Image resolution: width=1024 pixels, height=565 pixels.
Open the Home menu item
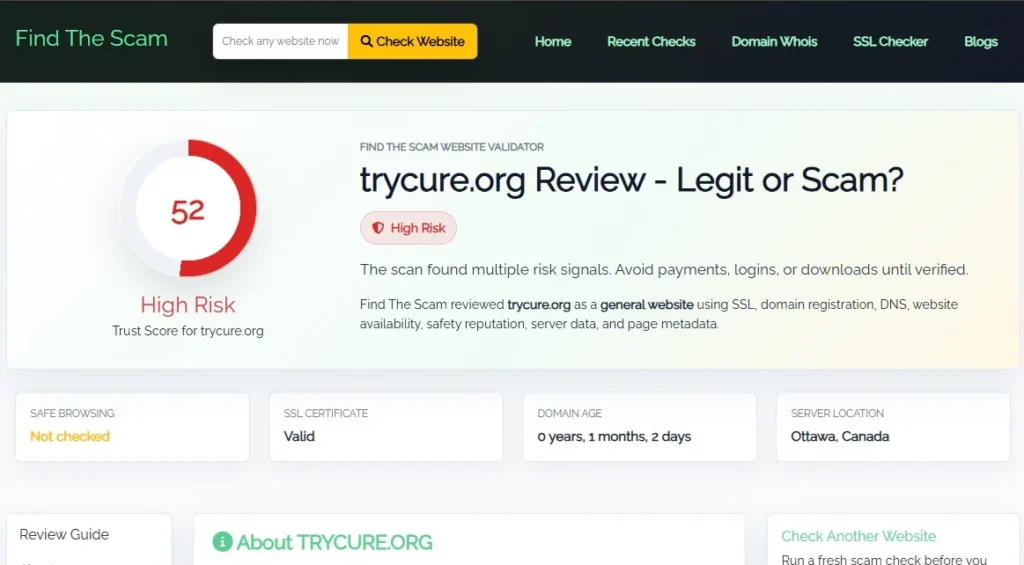[552, 41]
